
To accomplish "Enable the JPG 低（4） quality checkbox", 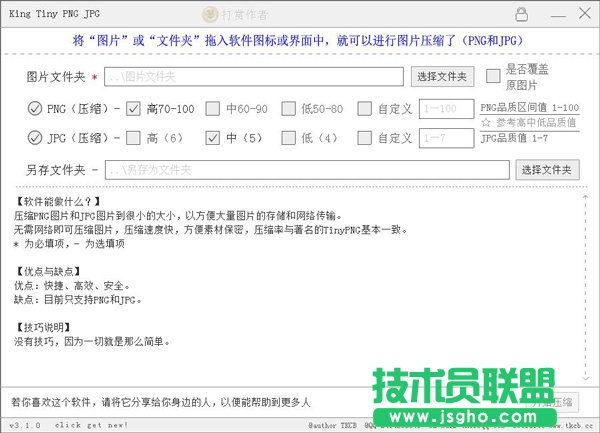I will coord(288,138).
